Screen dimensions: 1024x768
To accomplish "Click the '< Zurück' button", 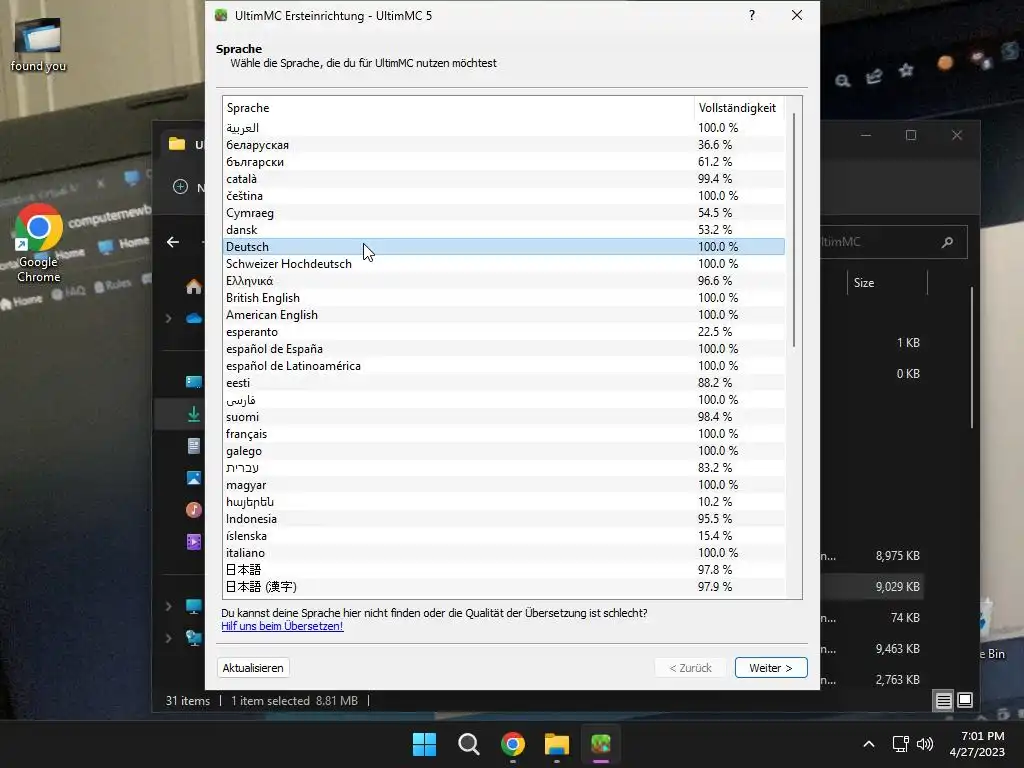I will [690, 667].
